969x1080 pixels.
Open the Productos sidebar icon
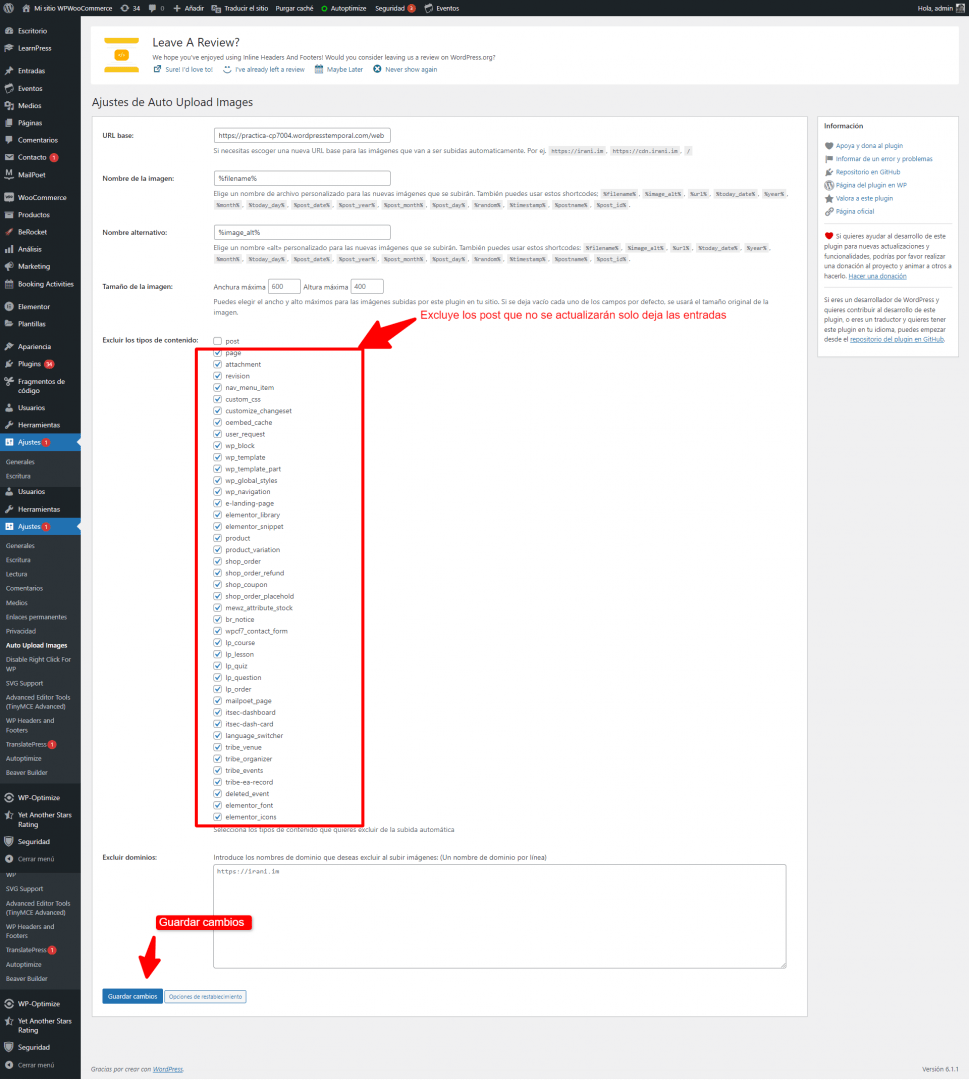coord(9,214)
